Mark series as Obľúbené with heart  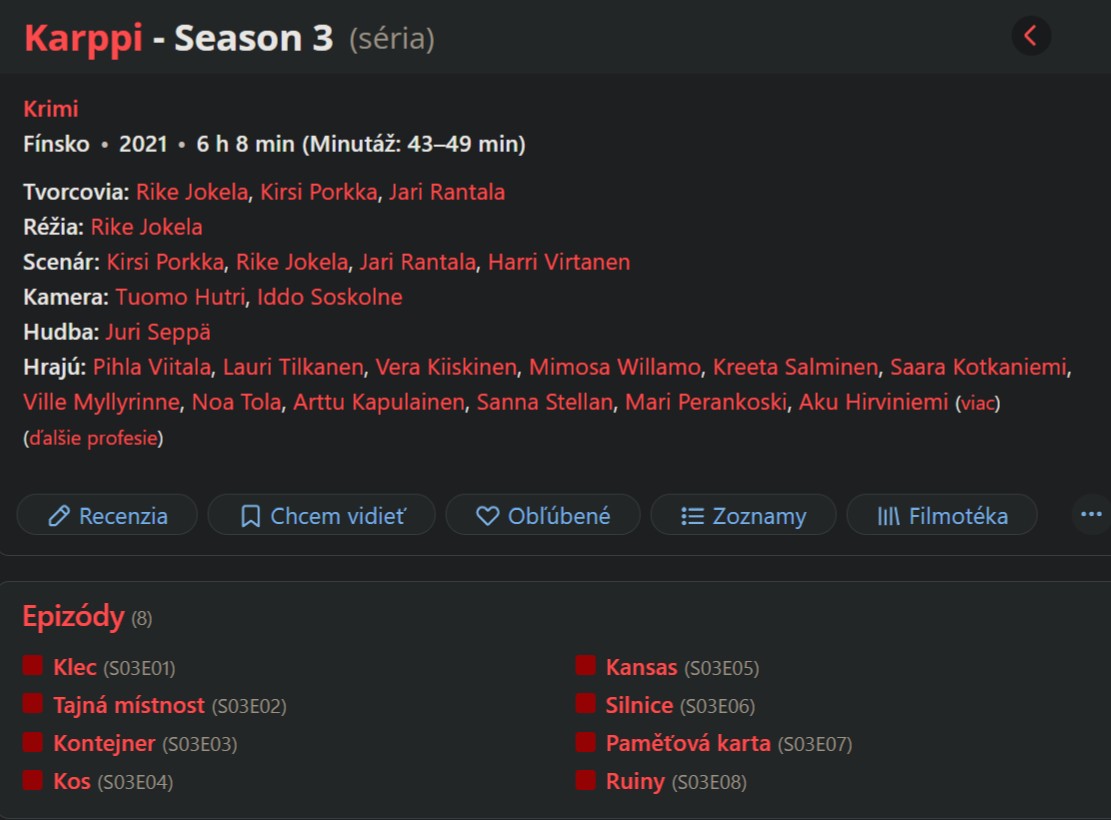pos(543,515)
